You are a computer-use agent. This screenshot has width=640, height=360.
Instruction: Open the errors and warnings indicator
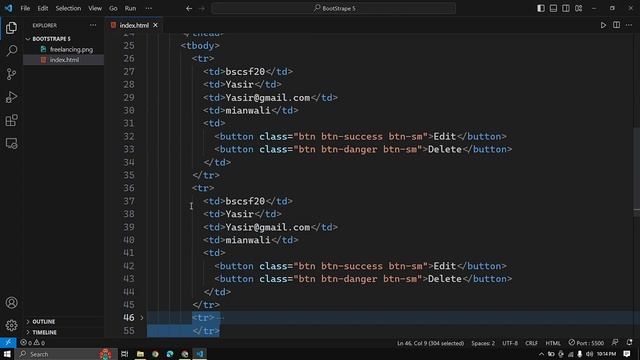coord(33,343)
